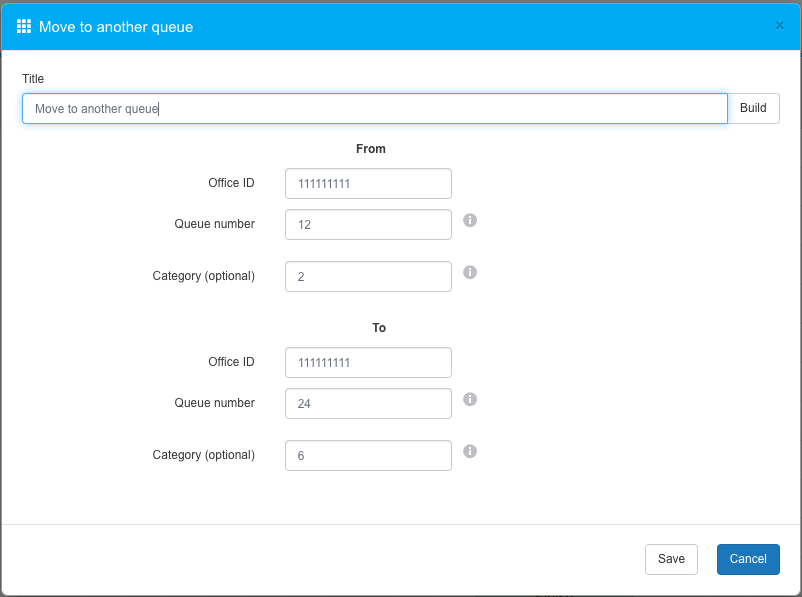The width and height of the screenshot is (802, 597).
Task: Focus the From section Office ID field
Action: click(368, 184)
